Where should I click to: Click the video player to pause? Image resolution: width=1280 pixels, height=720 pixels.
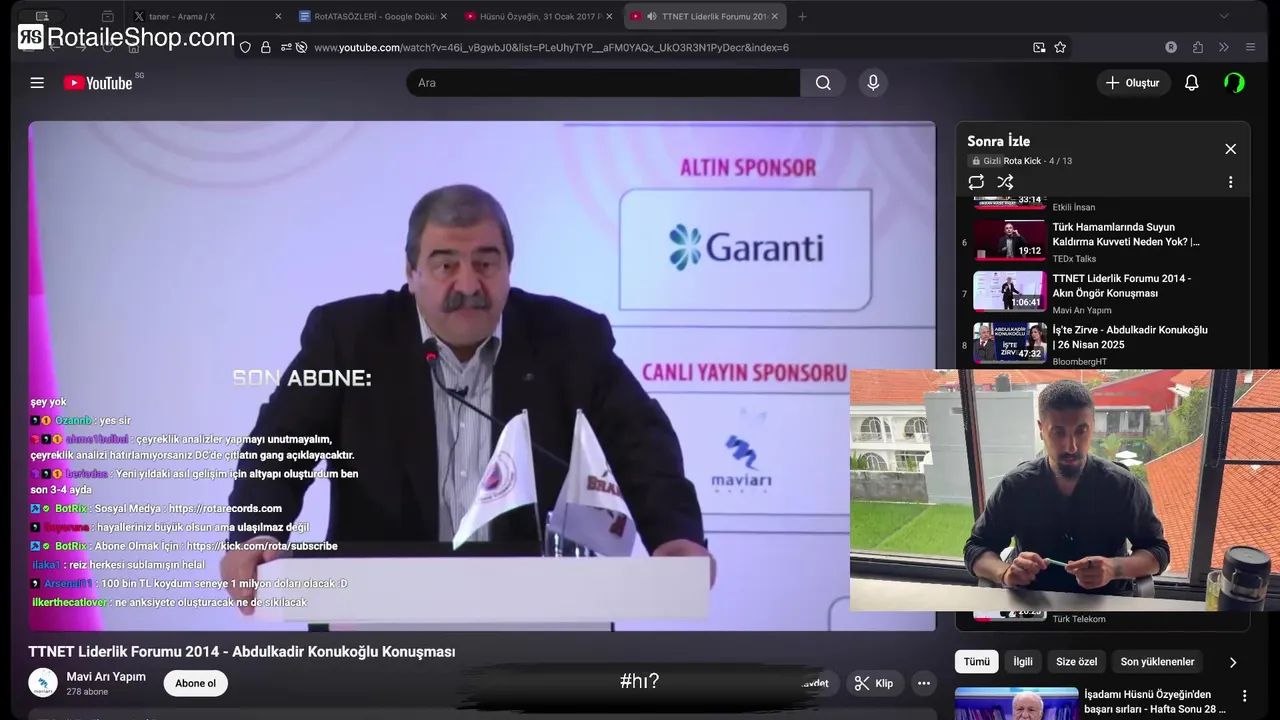point(482,376)
